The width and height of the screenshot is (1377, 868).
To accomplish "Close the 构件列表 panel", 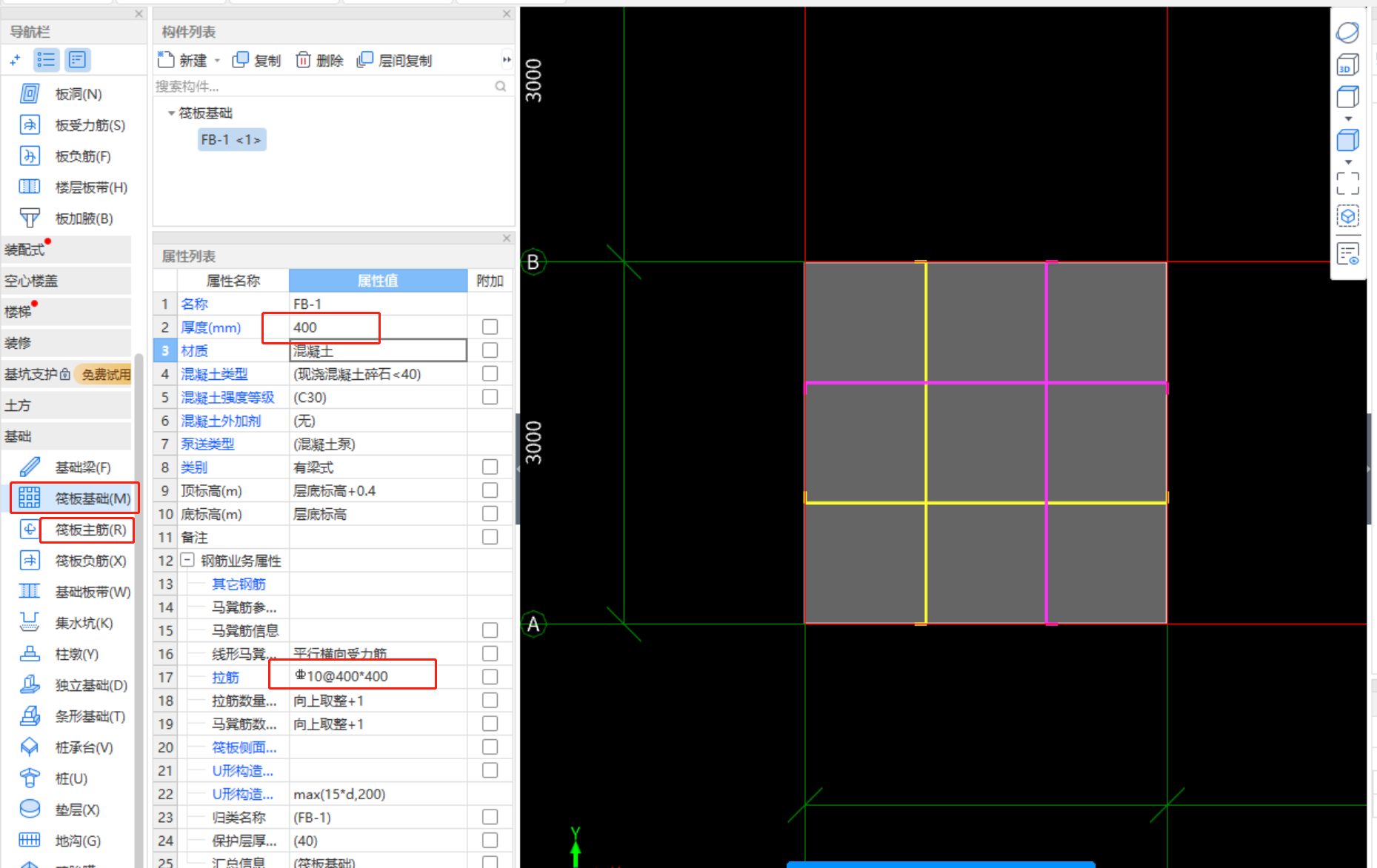I will 507,13.
